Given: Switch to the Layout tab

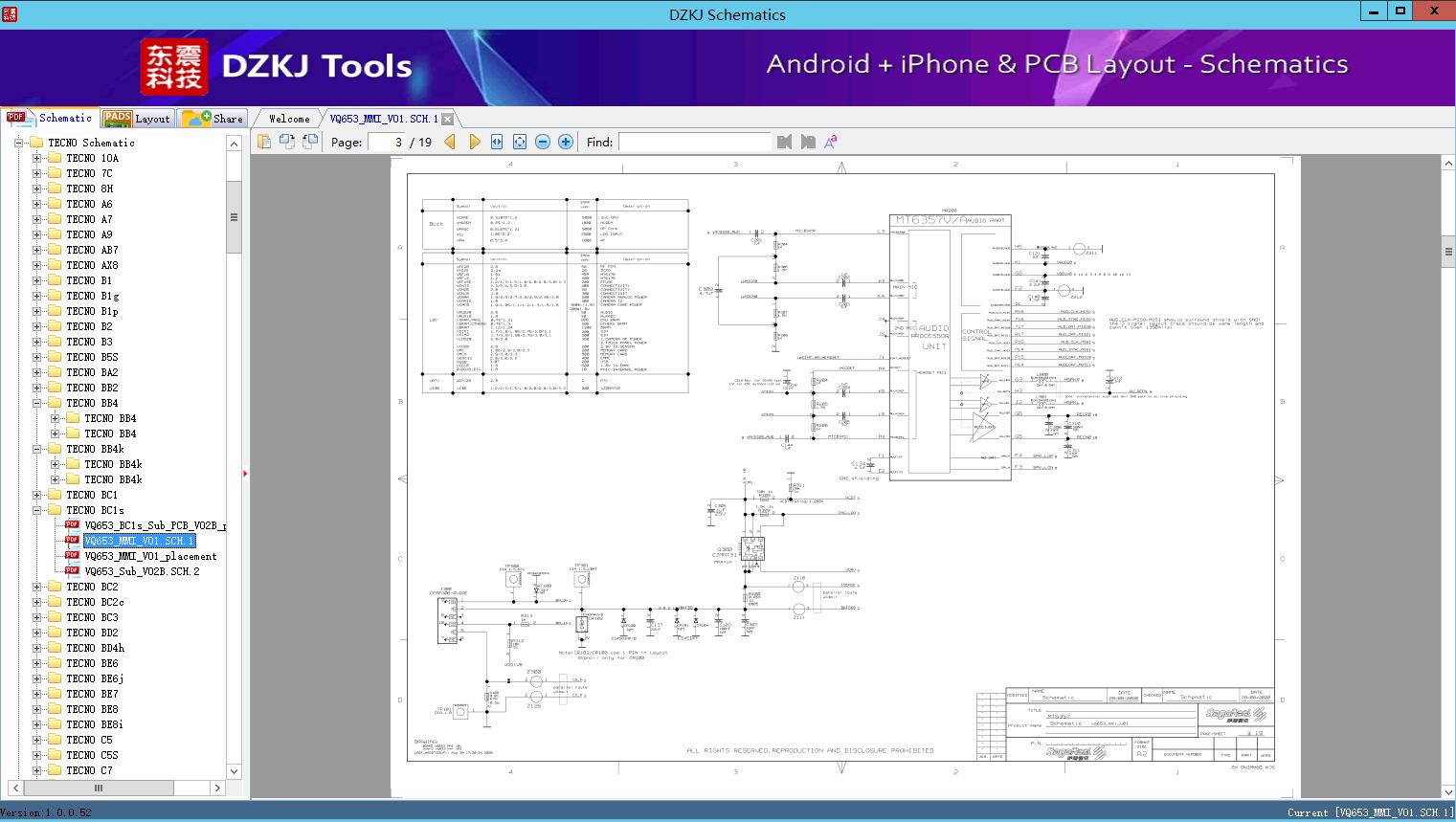Looking at the screenshot, I should coord(137,119).
